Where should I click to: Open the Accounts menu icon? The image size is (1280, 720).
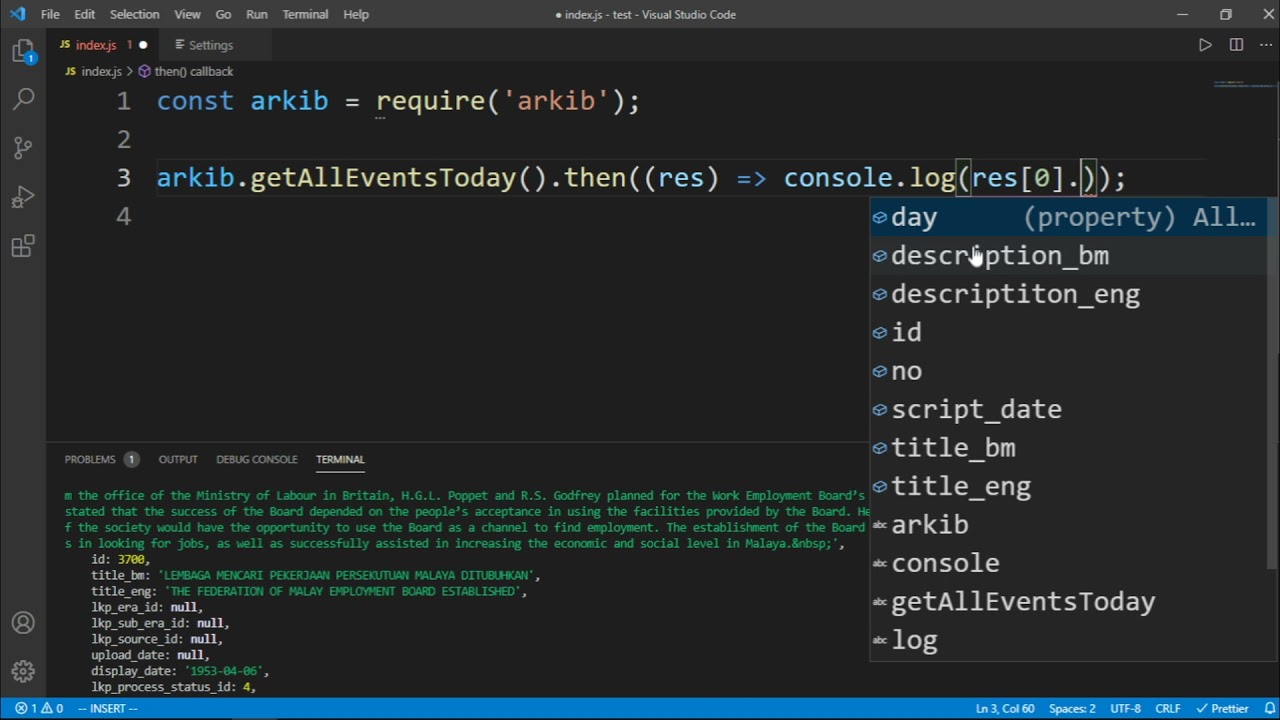23,623
